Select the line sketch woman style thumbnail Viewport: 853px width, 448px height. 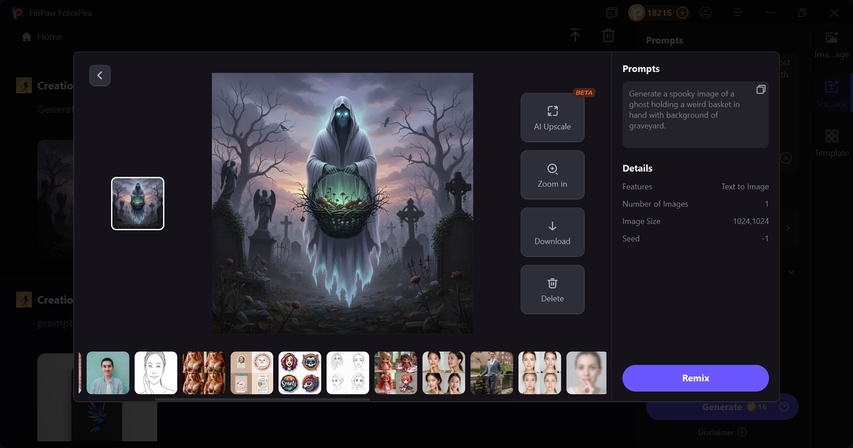click(156, 372)
